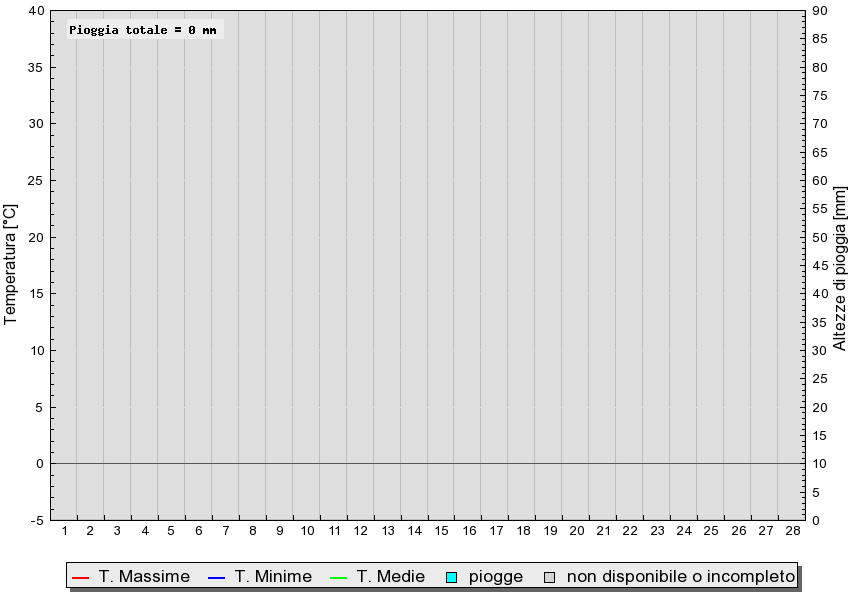Click the non disponibile o incompleto label

[680, 577]
